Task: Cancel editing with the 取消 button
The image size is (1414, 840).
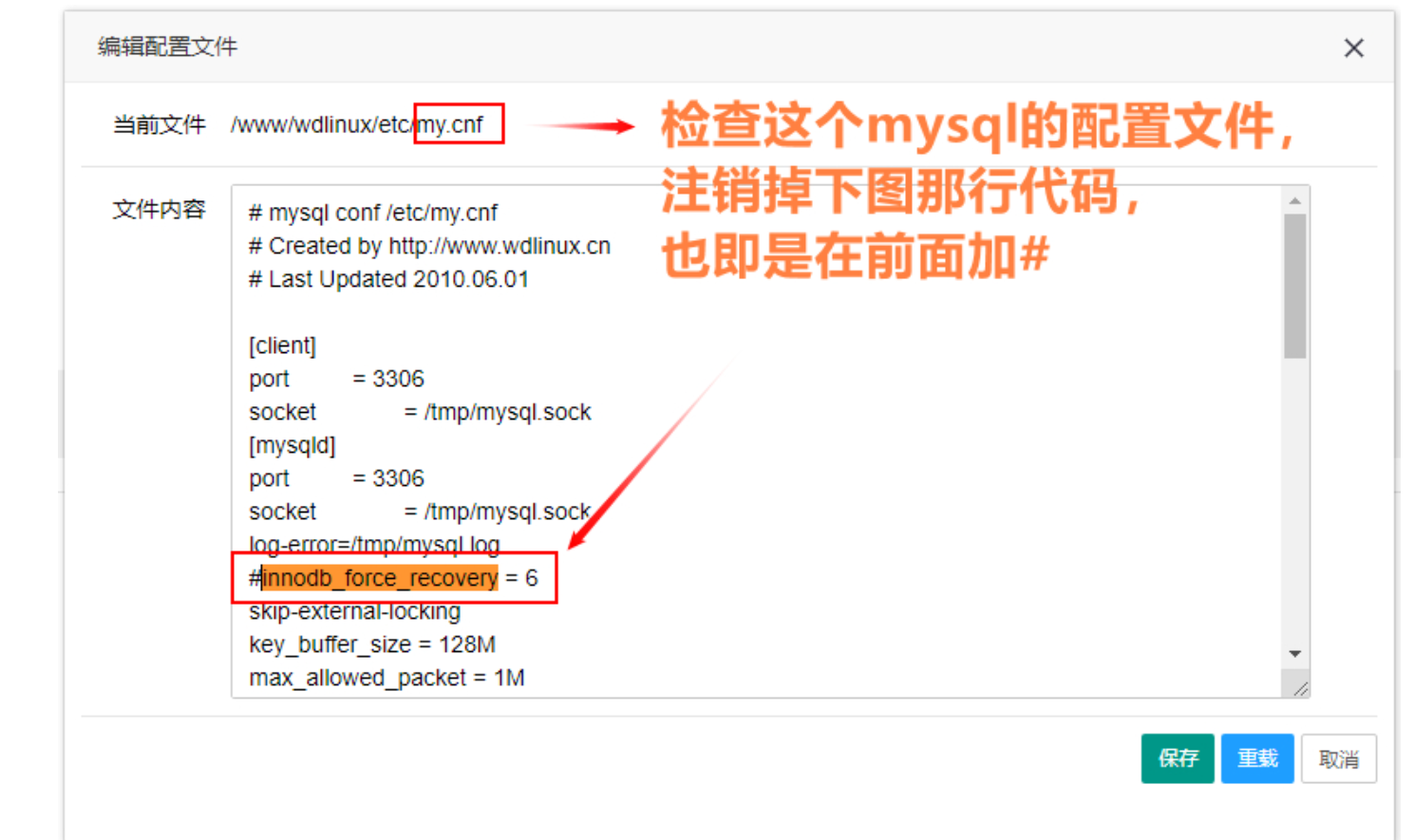Action: (x=1338, y=758)
